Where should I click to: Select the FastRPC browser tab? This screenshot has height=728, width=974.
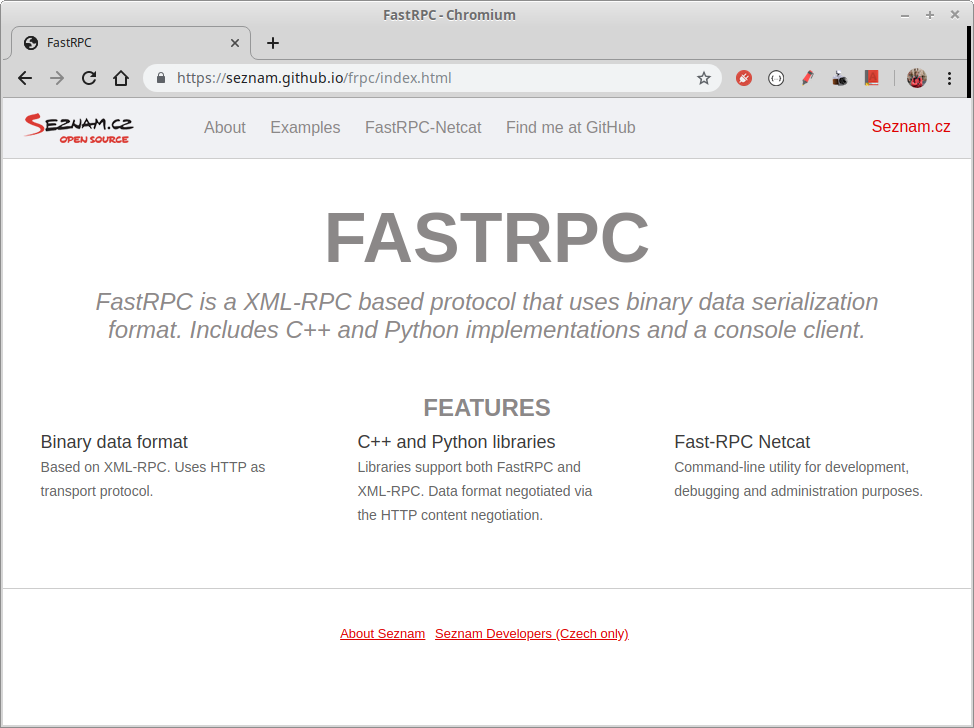[x=130, y=43]
